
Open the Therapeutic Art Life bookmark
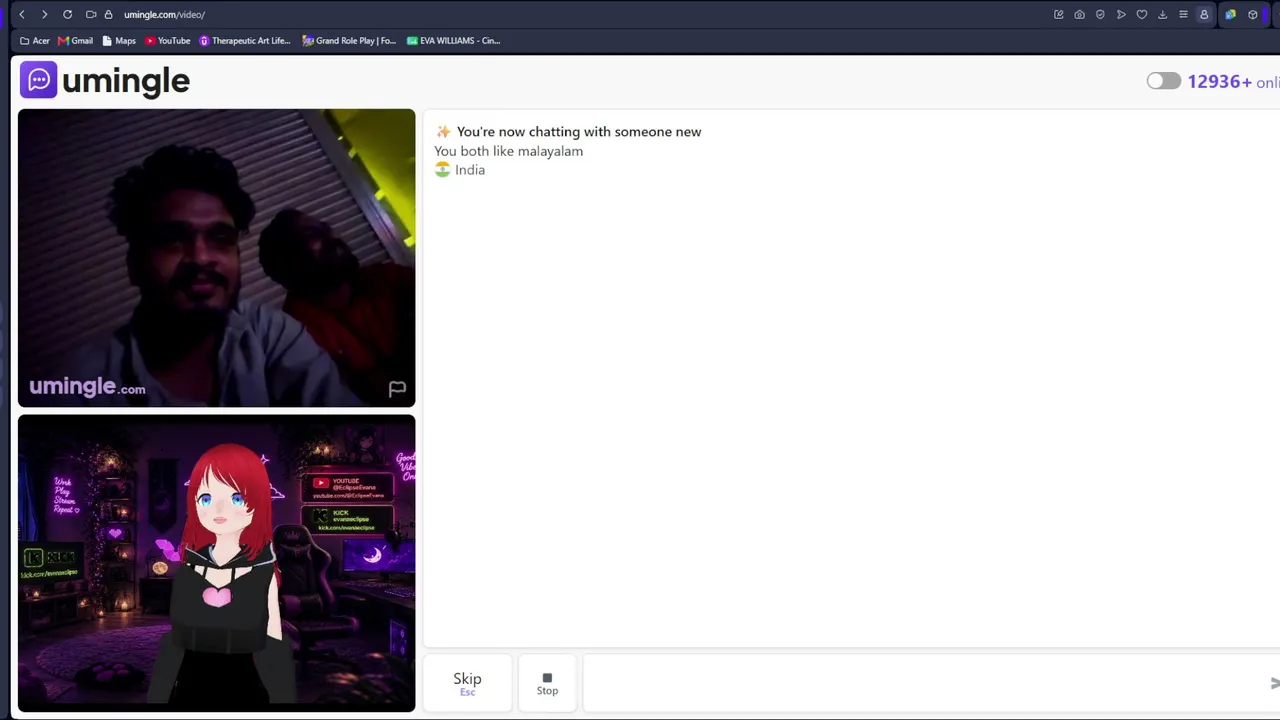[245, 41]
